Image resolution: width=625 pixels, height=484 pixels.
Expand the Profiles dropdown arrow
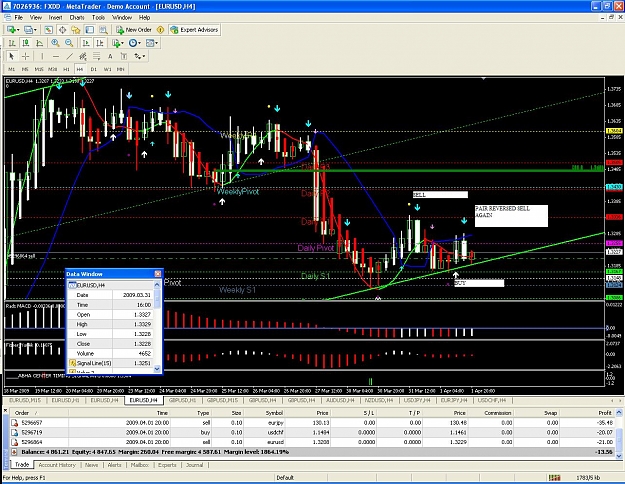point(35,30)
